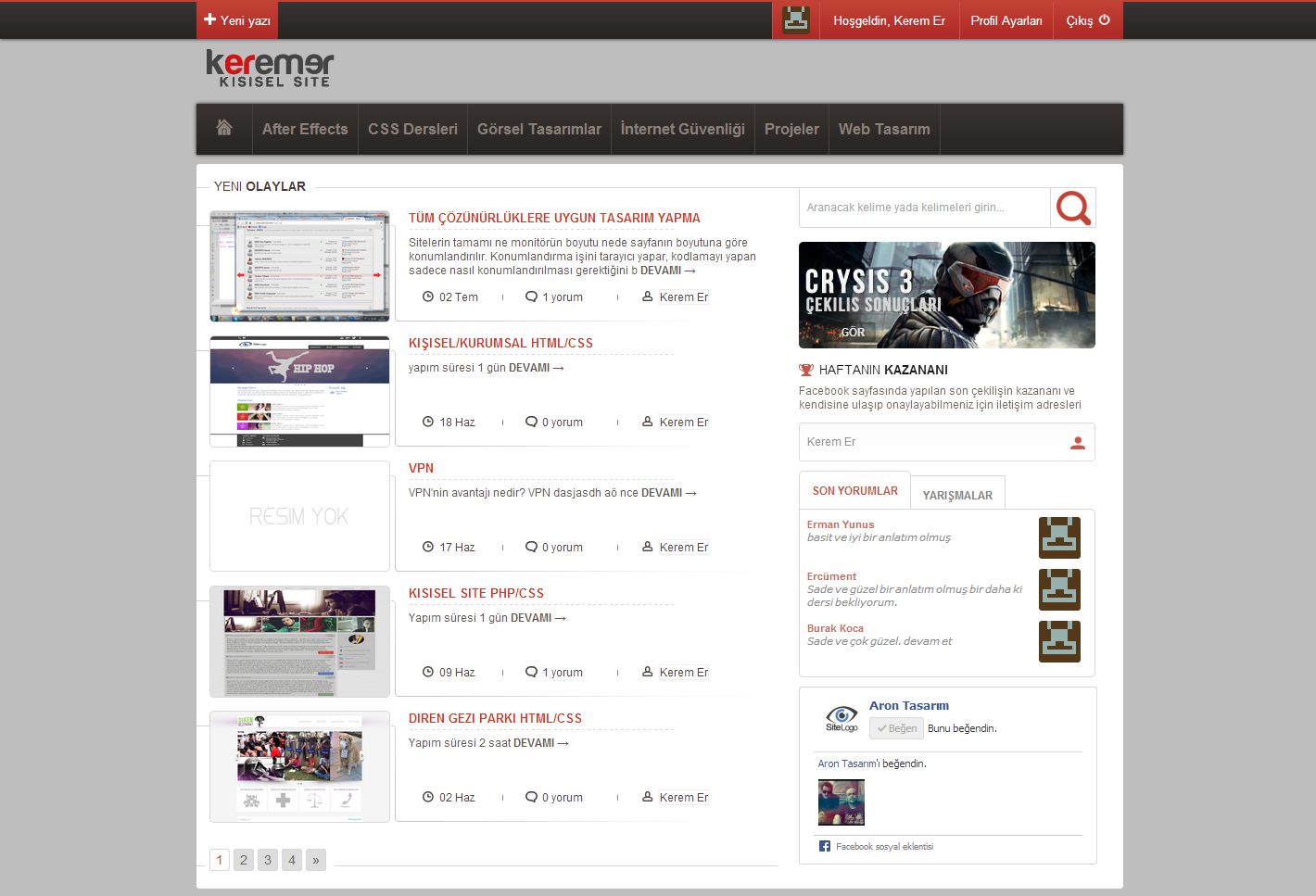The width and height of the screenshot is (1316, 896).
Task: Open the İnternet Güvenliği menu item
Action: pyautogui.click(x=682, y=129)
